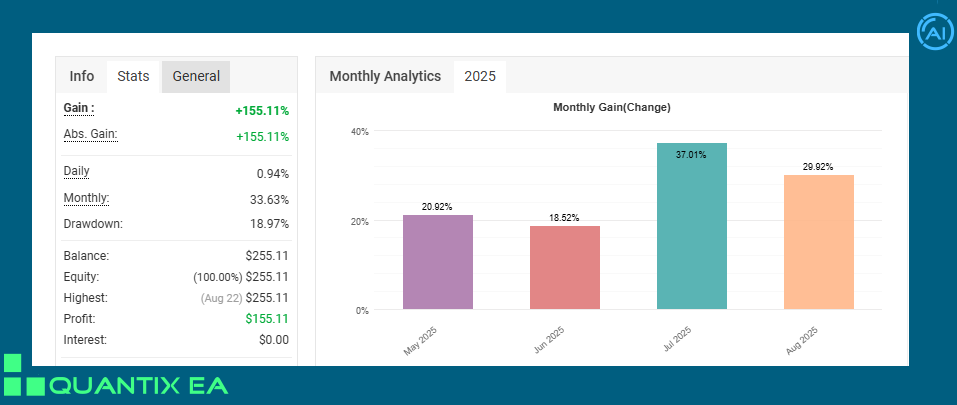Click the Drawdown 18.97% value
The width and height of the screenshot is (957, 405).
click(266, 224)
